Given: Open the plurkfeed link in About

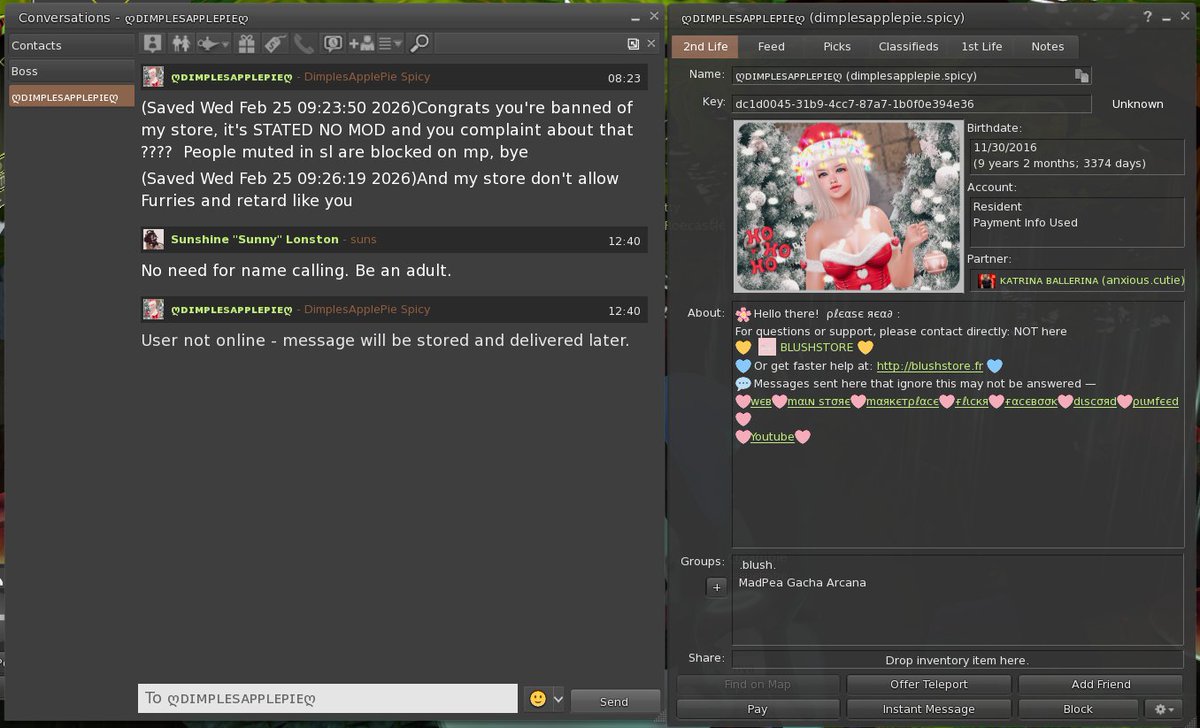Looking at the screenshot, I should [x=1156, y=401].
